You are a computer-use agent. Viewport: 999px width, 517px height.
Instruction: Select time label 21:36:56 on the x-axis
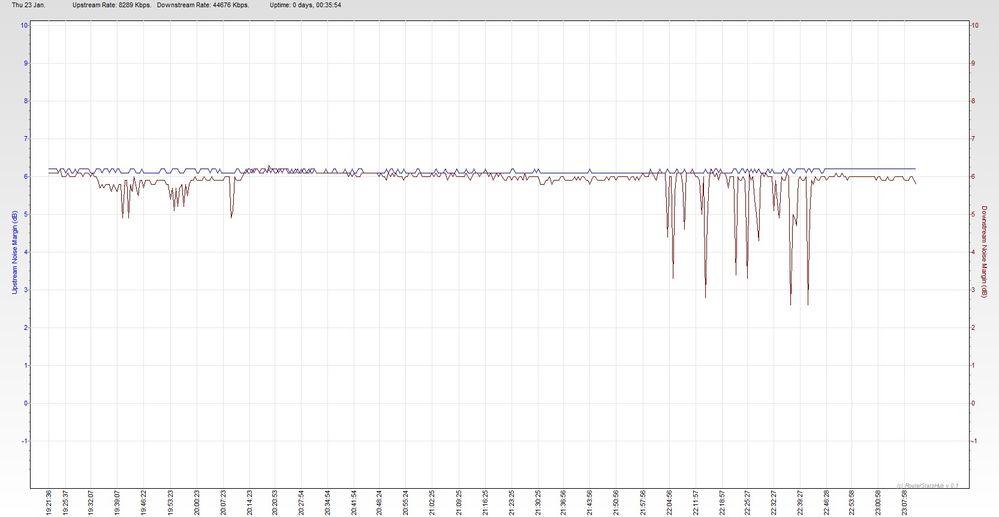563,502
